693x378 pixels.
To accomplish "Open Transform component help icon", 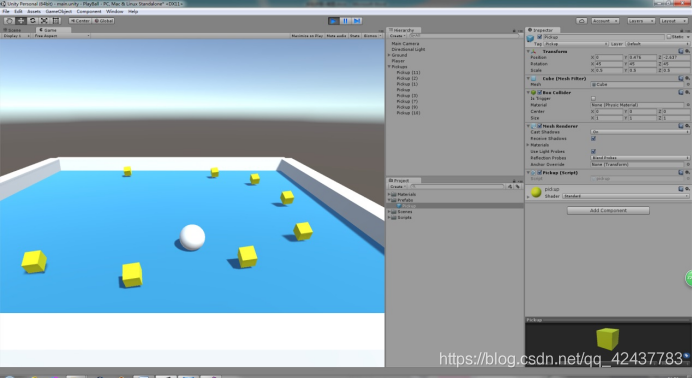I will point(681,52).
